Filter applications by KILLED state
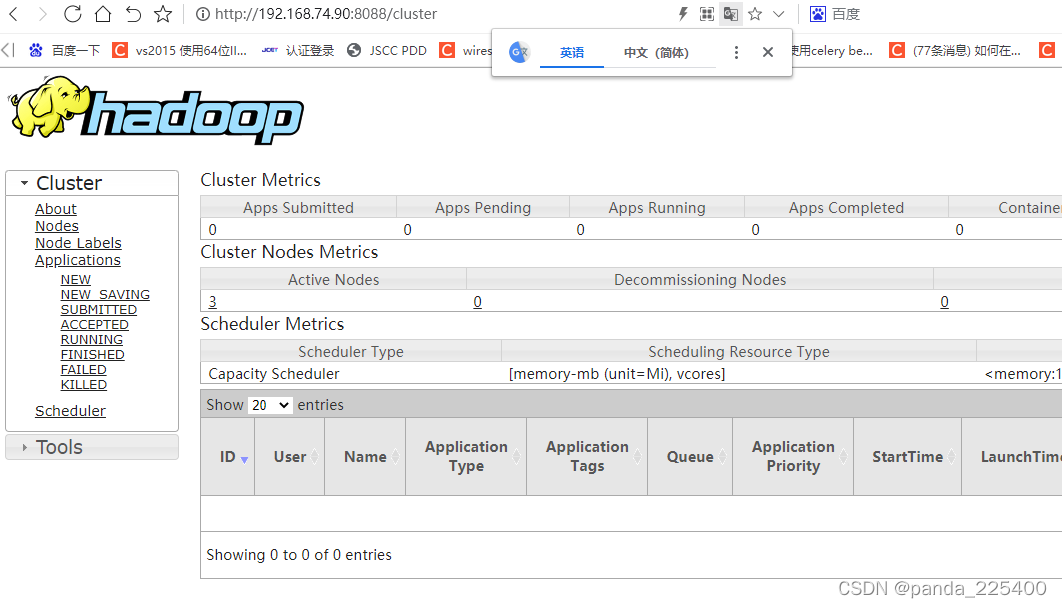The width and height of the screenshot is (1062, 608). click(x=83, y=385)
